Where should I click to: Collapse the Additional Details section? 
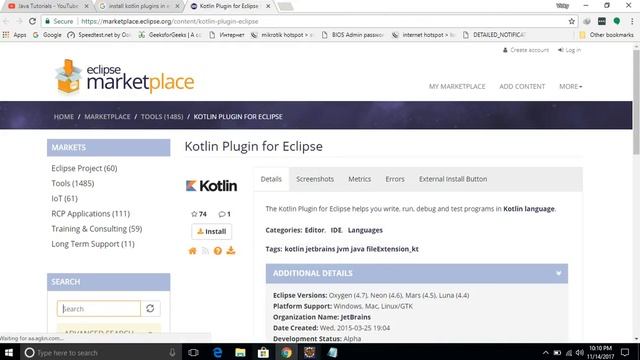tap(558, 273)
